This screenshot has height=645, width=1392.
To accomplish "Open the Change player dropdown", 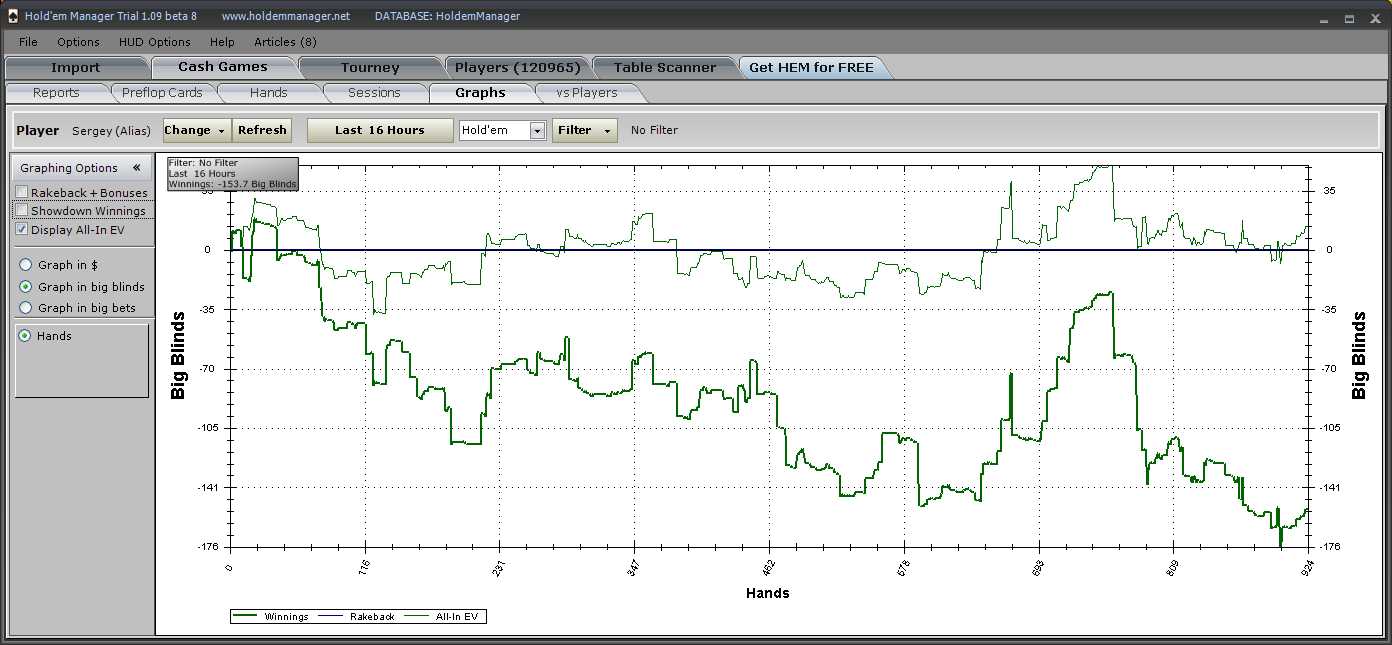I will pos(196,130).
